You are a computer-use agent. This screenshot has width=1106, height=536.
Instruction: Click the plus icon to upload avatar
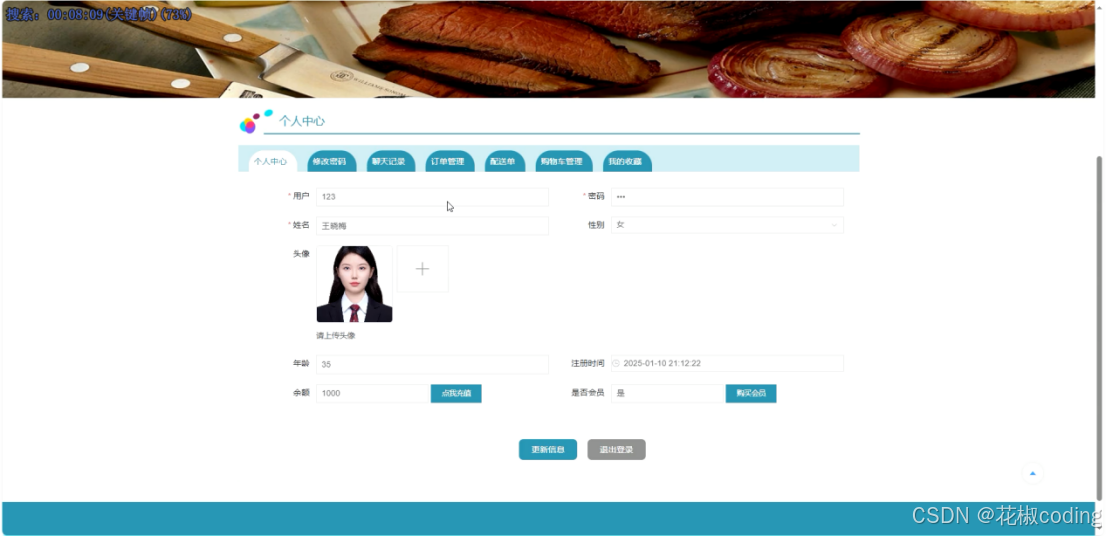(x=423, y=269)
